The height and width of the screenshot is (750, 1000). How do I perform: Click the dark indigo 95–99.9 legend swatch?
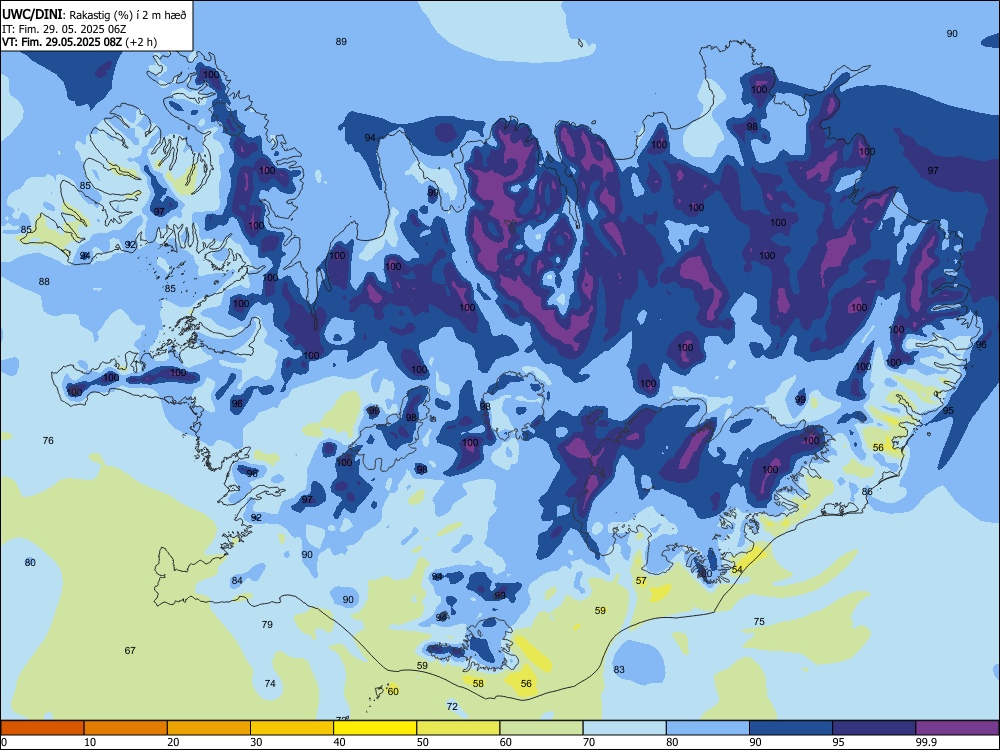pos(874,728)
